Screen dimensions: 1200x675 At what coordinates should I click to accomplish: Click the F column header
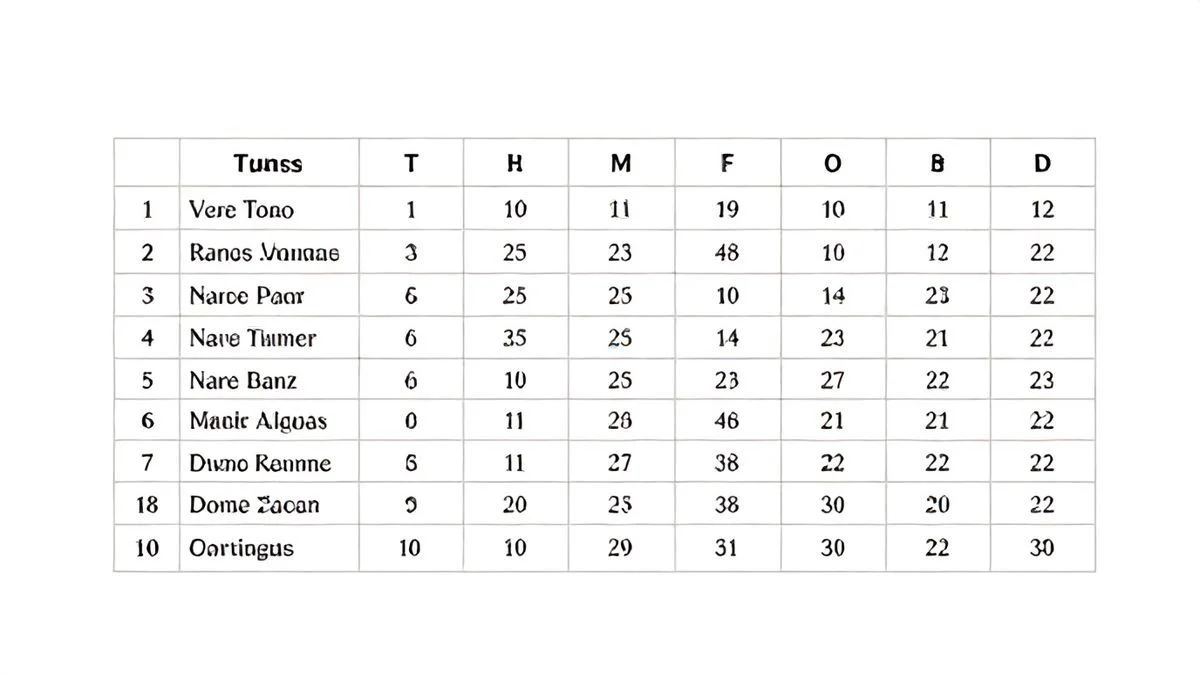tap(727, 163)
